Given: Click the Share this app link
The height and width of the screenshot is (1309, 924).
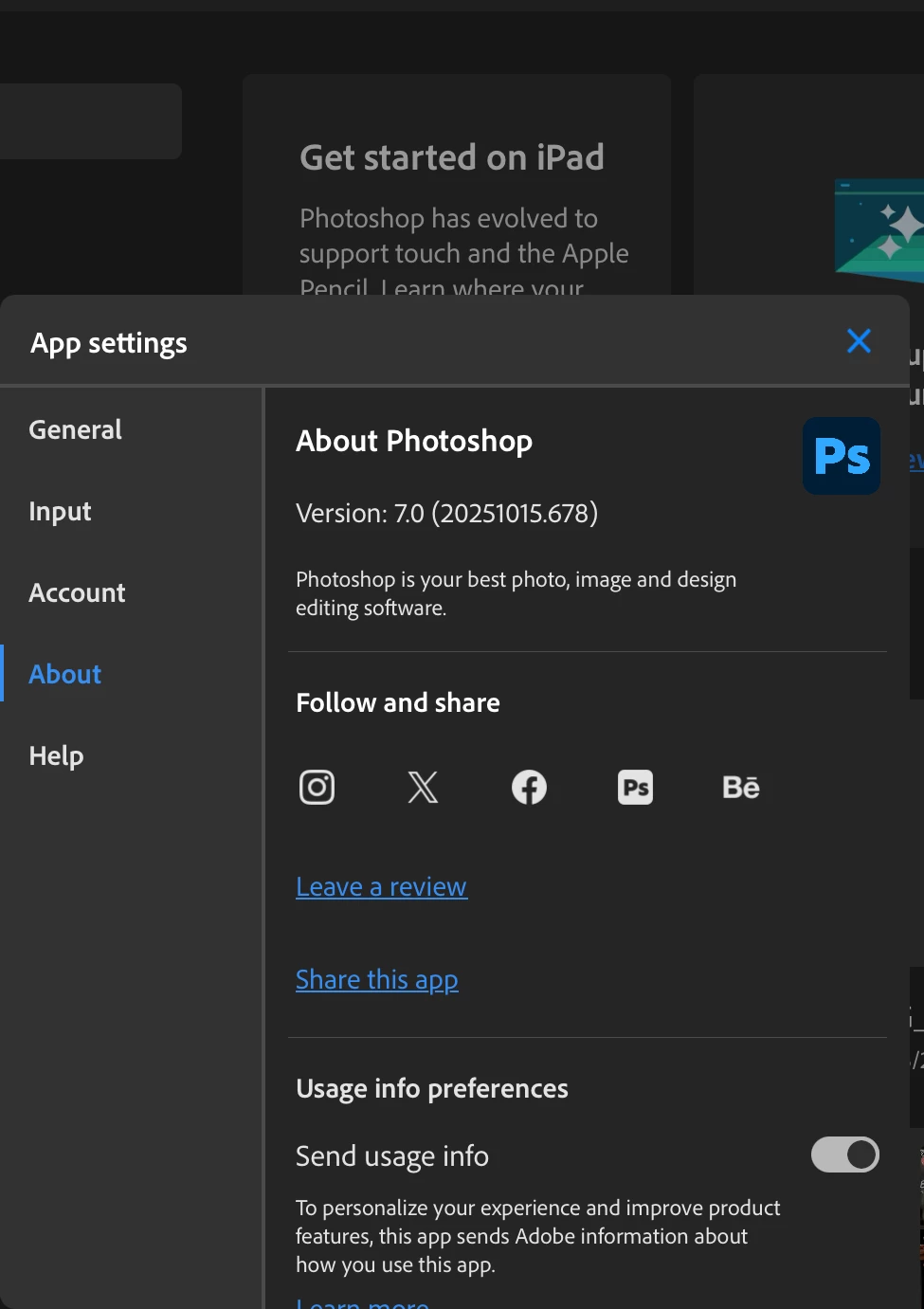Looking at the screenshot, I should (x=377, y=979).
